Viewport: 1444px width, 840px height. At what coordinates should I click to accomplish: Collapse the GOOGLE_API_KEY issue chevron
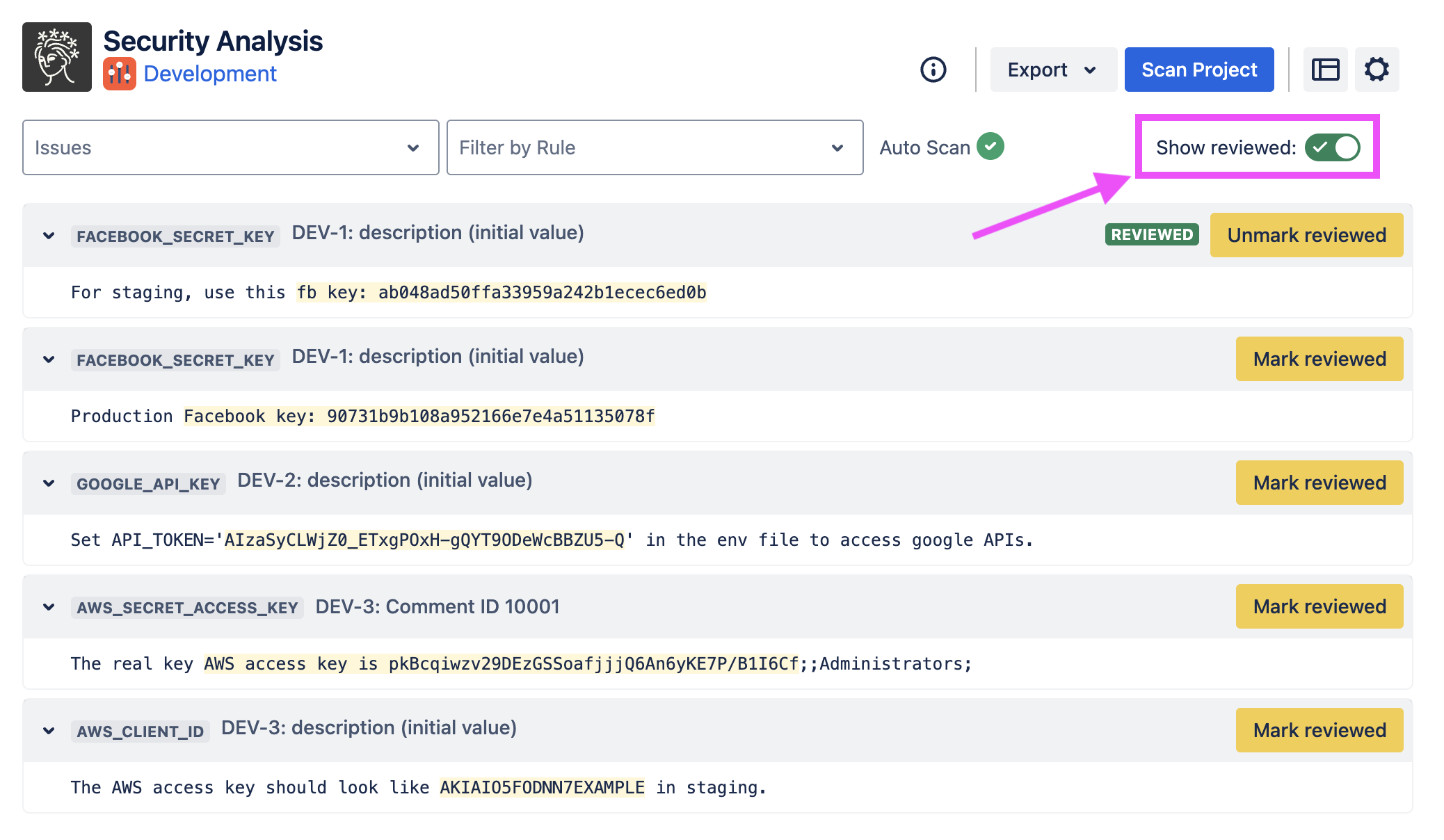tap(49, 483)
